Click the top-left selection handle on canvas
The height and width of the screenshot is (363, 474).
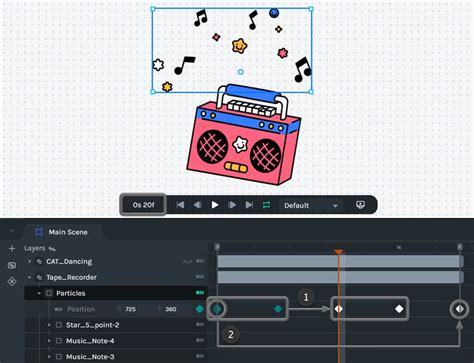[x=153, y=9]
